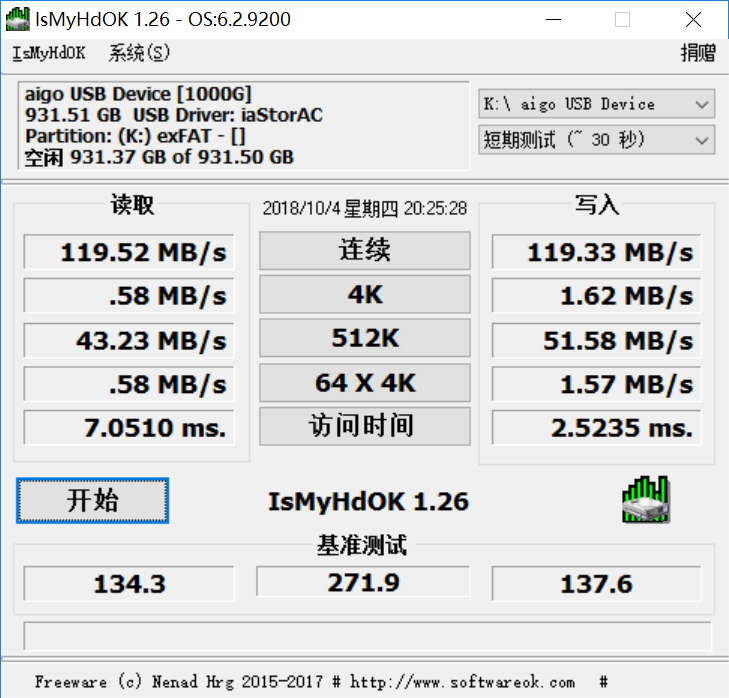Click the 7.0510 ms read access time field
Viewport: 729px width, 698px height.
tap(129, 428)
